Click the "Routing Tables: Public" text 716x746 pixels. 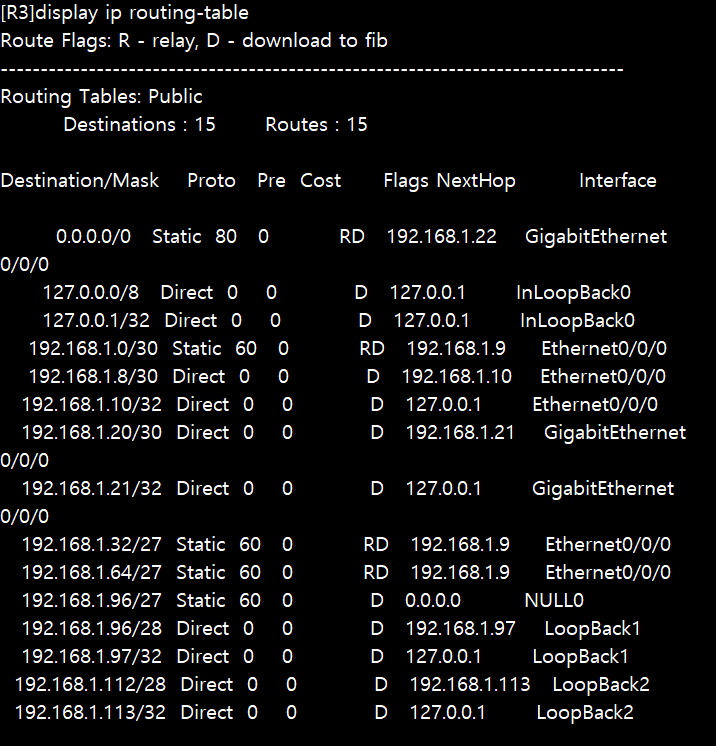point(102,97)
